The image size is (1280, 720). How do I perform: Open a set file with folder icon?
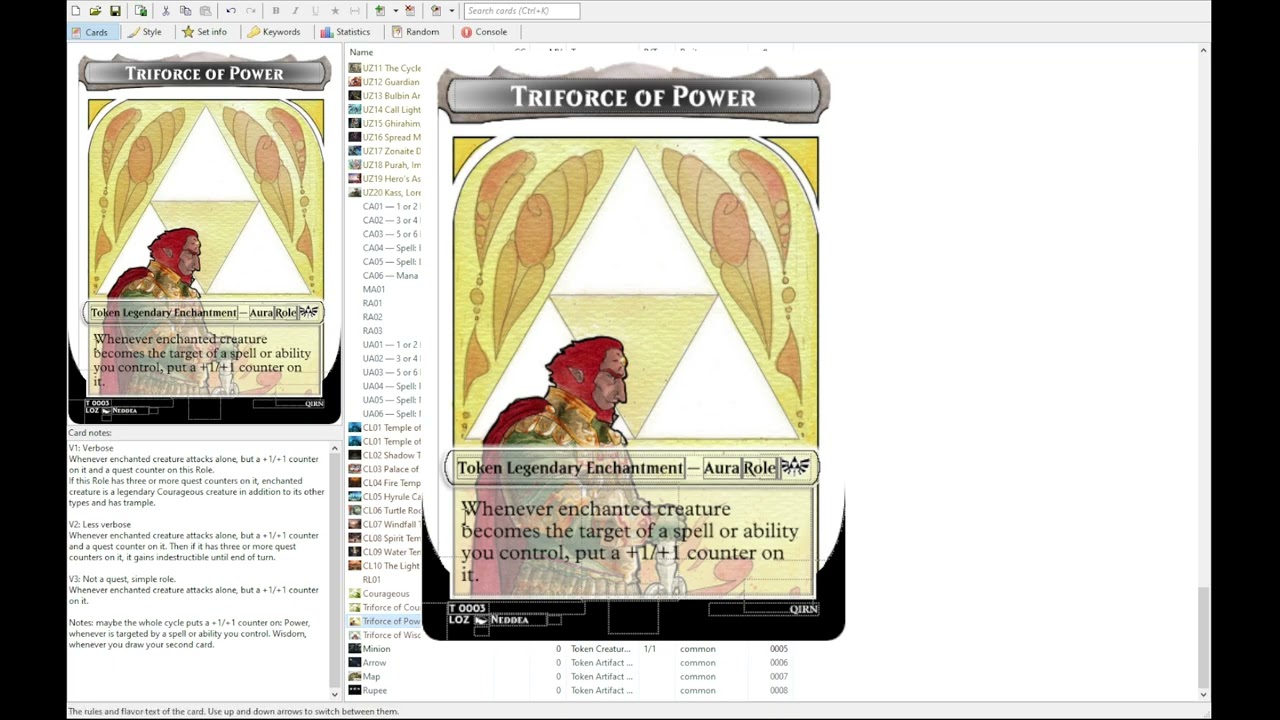(95, 11)
